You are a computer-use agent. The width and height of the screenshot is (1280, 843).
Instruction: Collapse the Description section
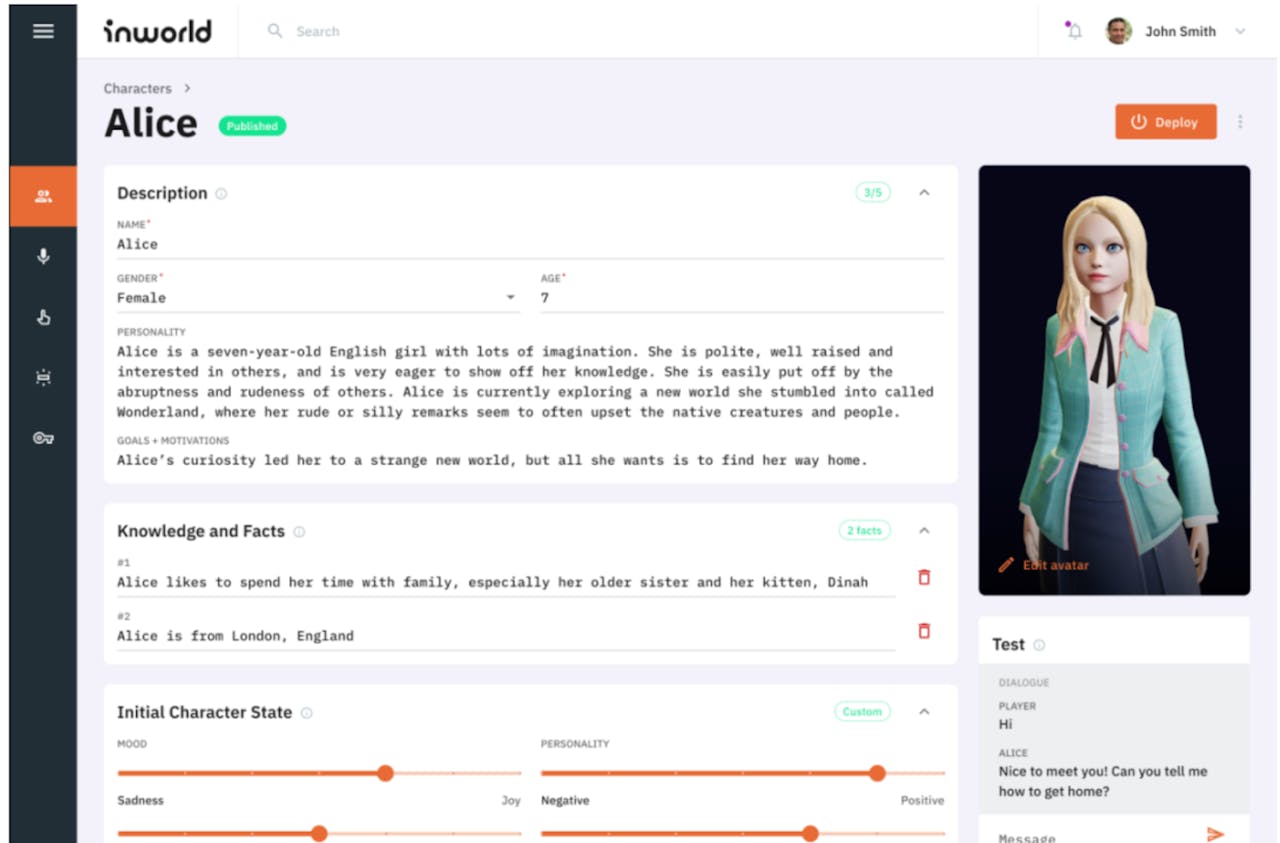coord(924,193)
